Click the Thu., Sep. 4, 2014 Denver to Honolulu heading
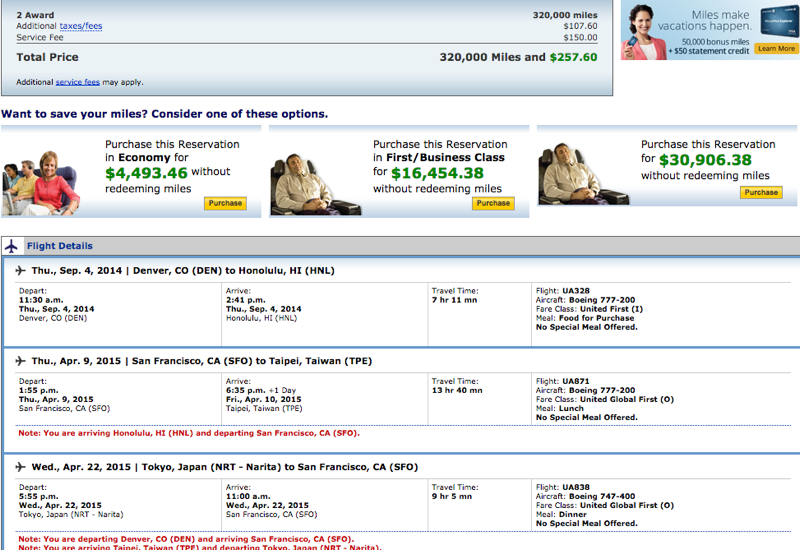 pos(183,270)
